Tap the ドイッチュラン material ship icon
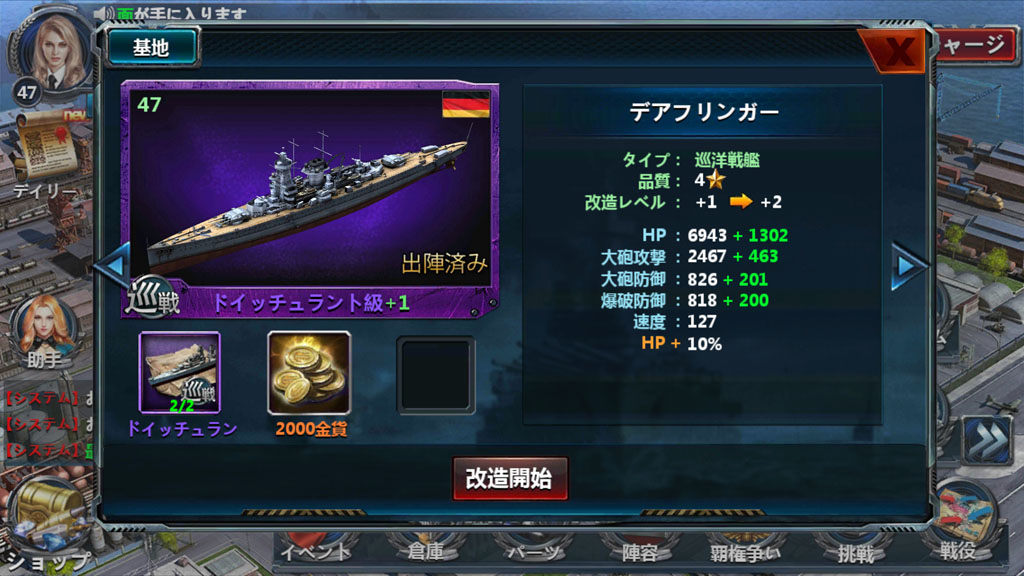Screen dimensions: 1024x576 (180, 372)
